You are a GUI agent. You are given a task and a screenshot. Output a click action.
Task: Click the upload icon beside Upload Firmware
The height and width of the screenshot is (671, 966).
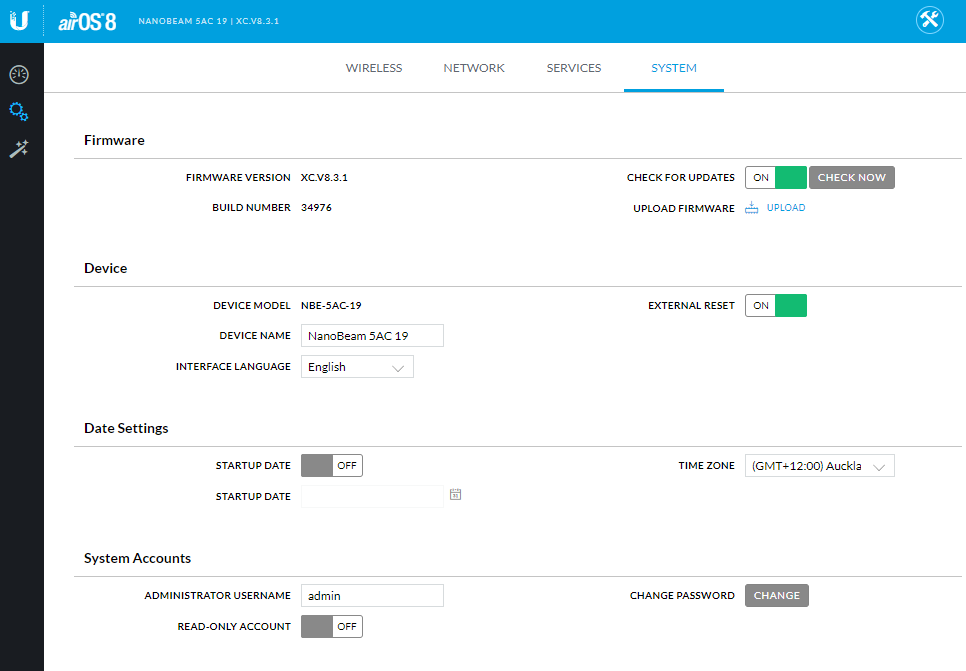pos(751,207)
